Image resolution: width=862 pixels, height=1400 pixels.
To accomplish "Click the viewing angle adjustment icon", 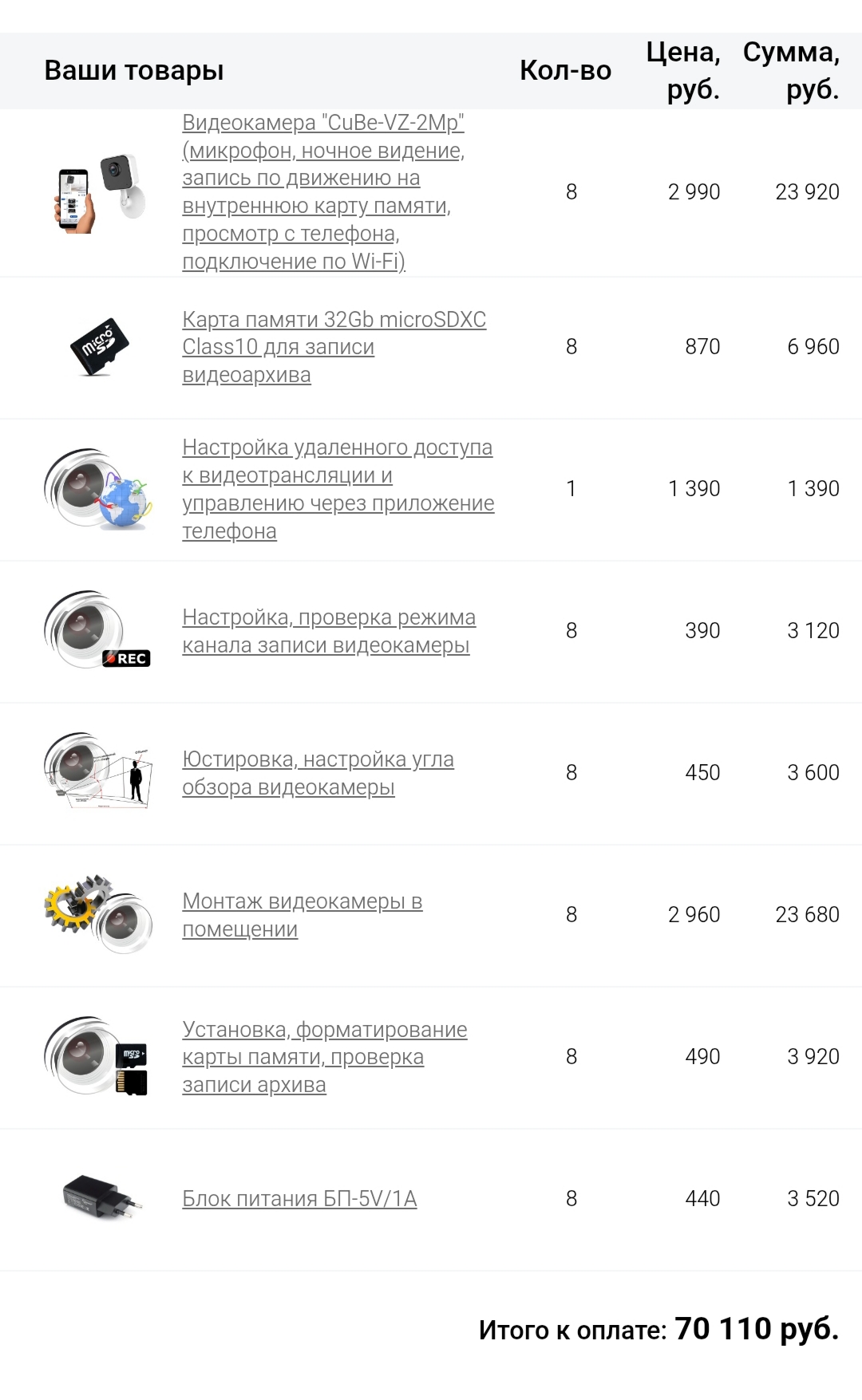I will (98, 771).
